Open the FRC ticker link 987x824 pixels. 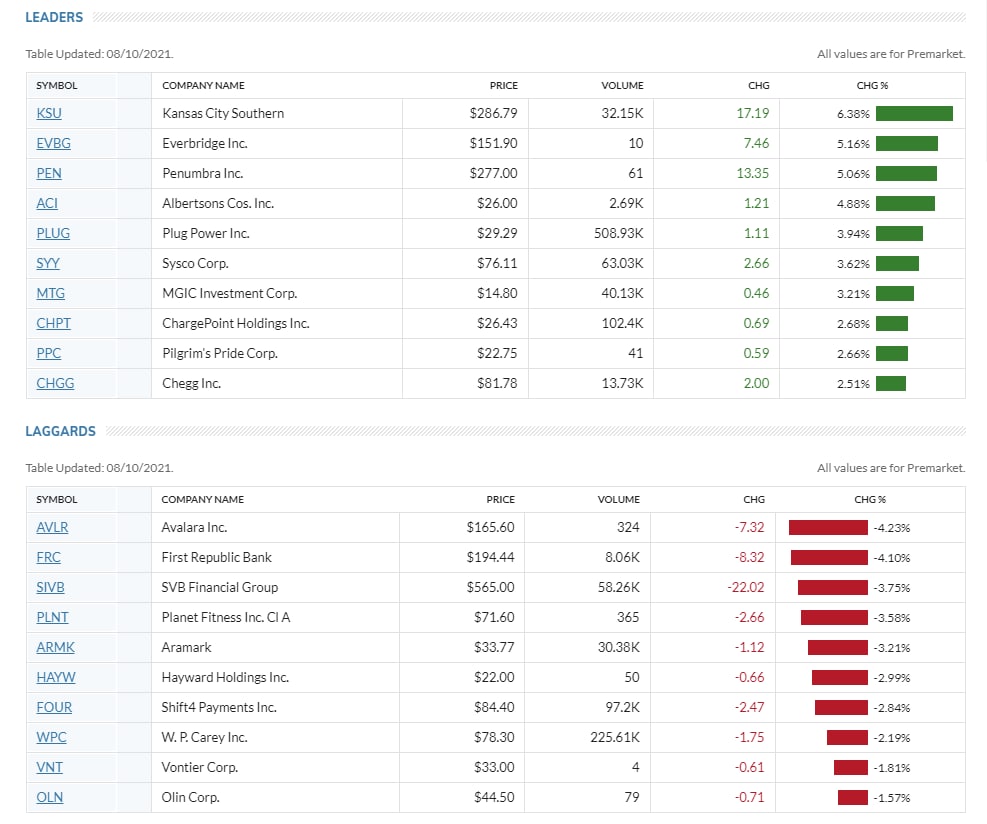[x=48, y=558]
